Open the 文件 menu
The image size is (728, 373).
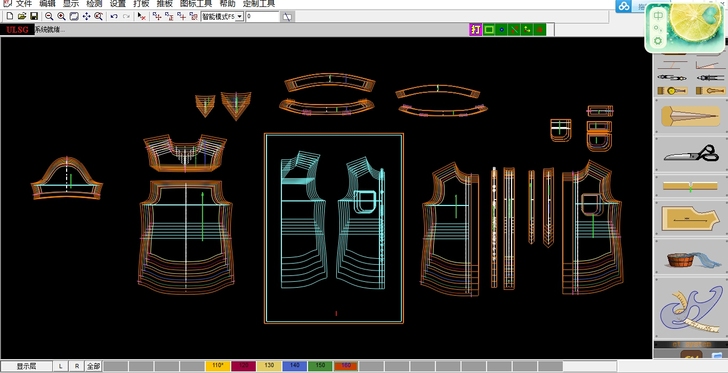24,4
